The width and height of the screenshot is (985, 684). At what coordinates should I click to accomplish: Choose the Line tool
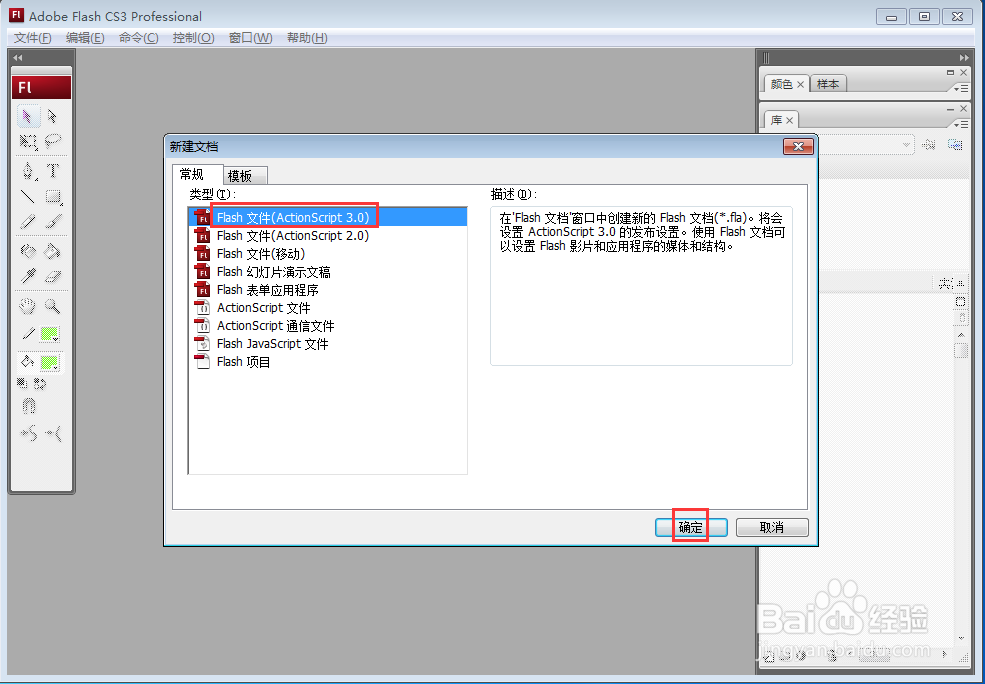[28, 197]
